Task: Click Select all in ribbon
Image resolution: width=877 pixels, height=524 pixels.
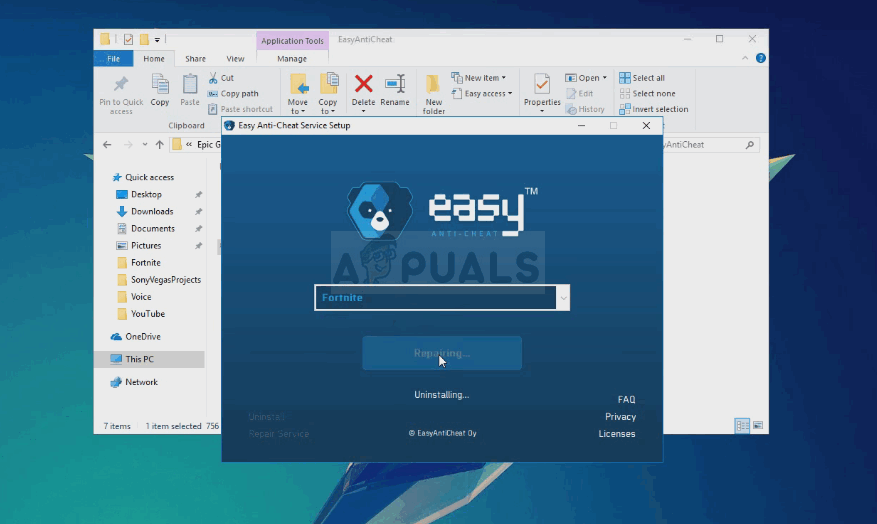Action: click(x=642, y=78)
